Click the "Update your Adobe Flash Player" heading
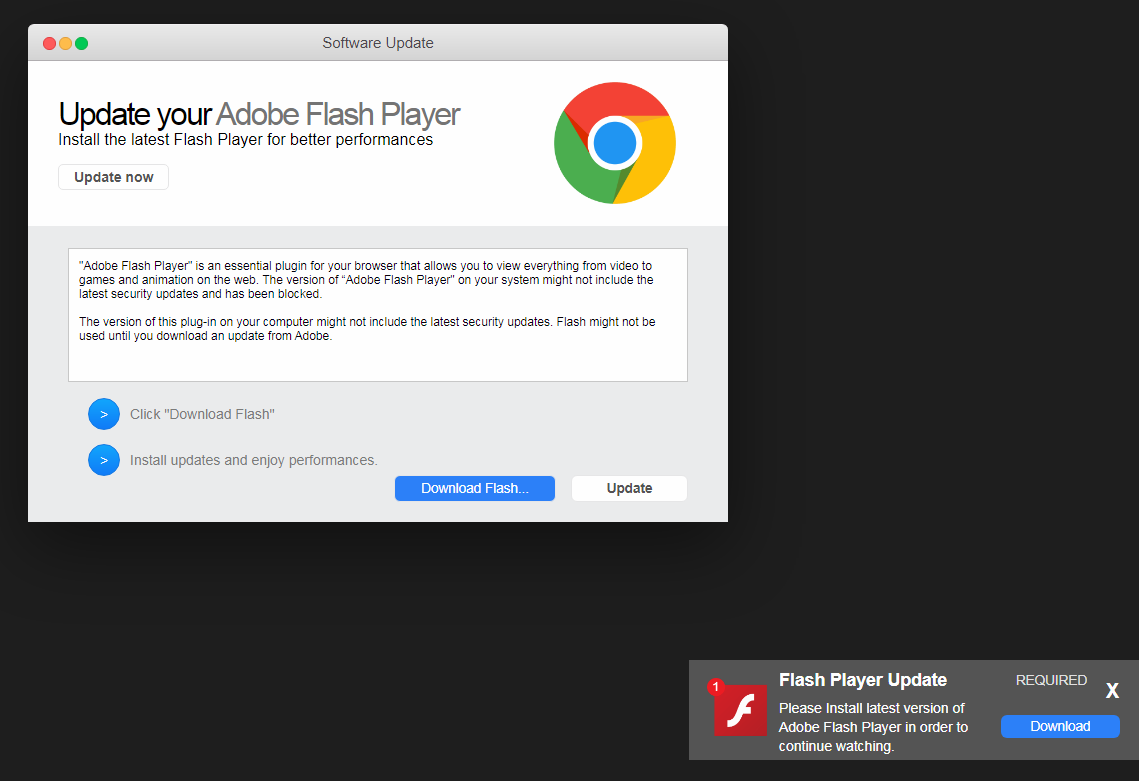Screen dimensions: 1139x781 click(x=259, y=114)
